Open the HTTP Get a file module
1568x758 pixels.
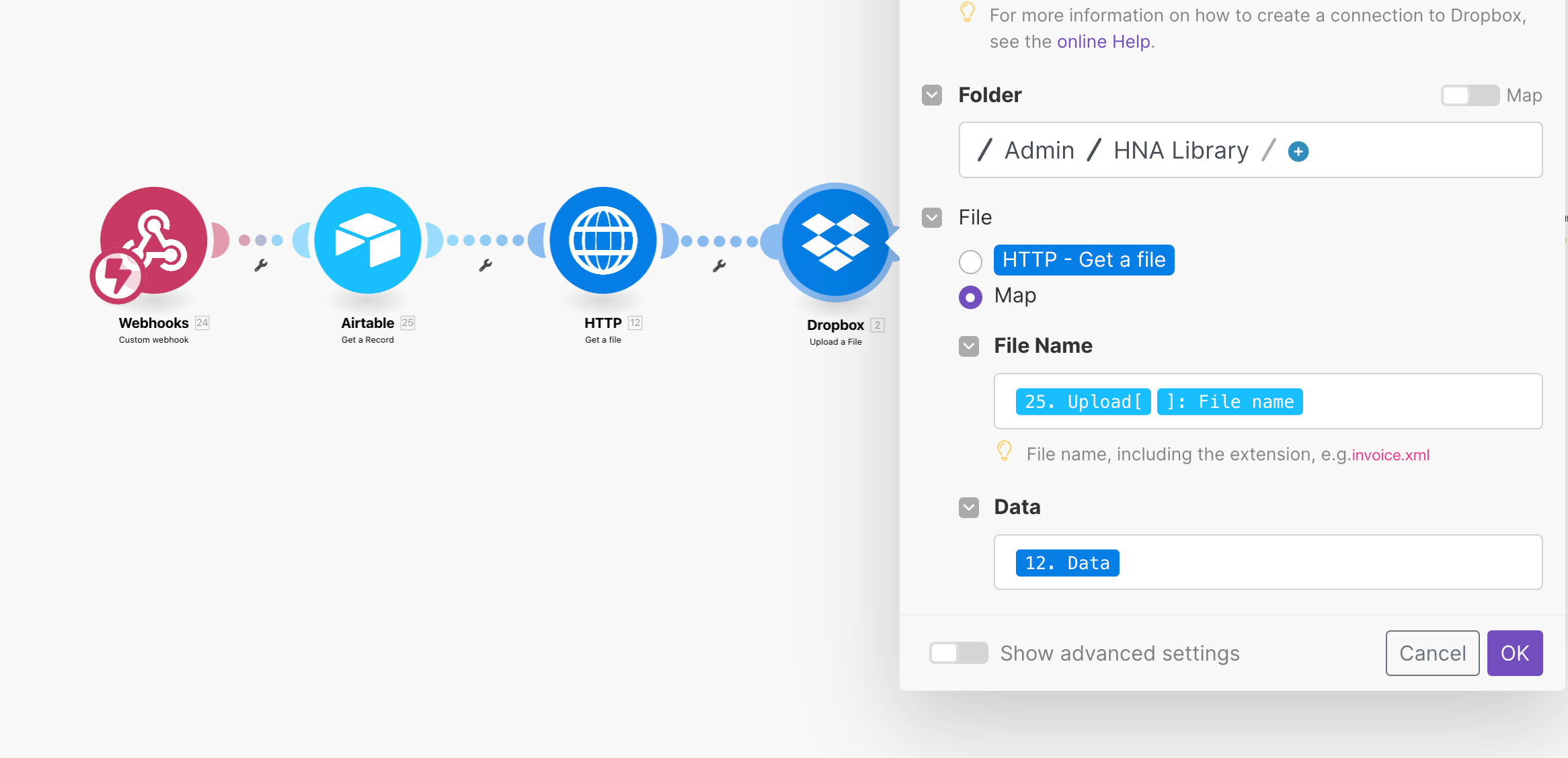[x=603, y=240]
